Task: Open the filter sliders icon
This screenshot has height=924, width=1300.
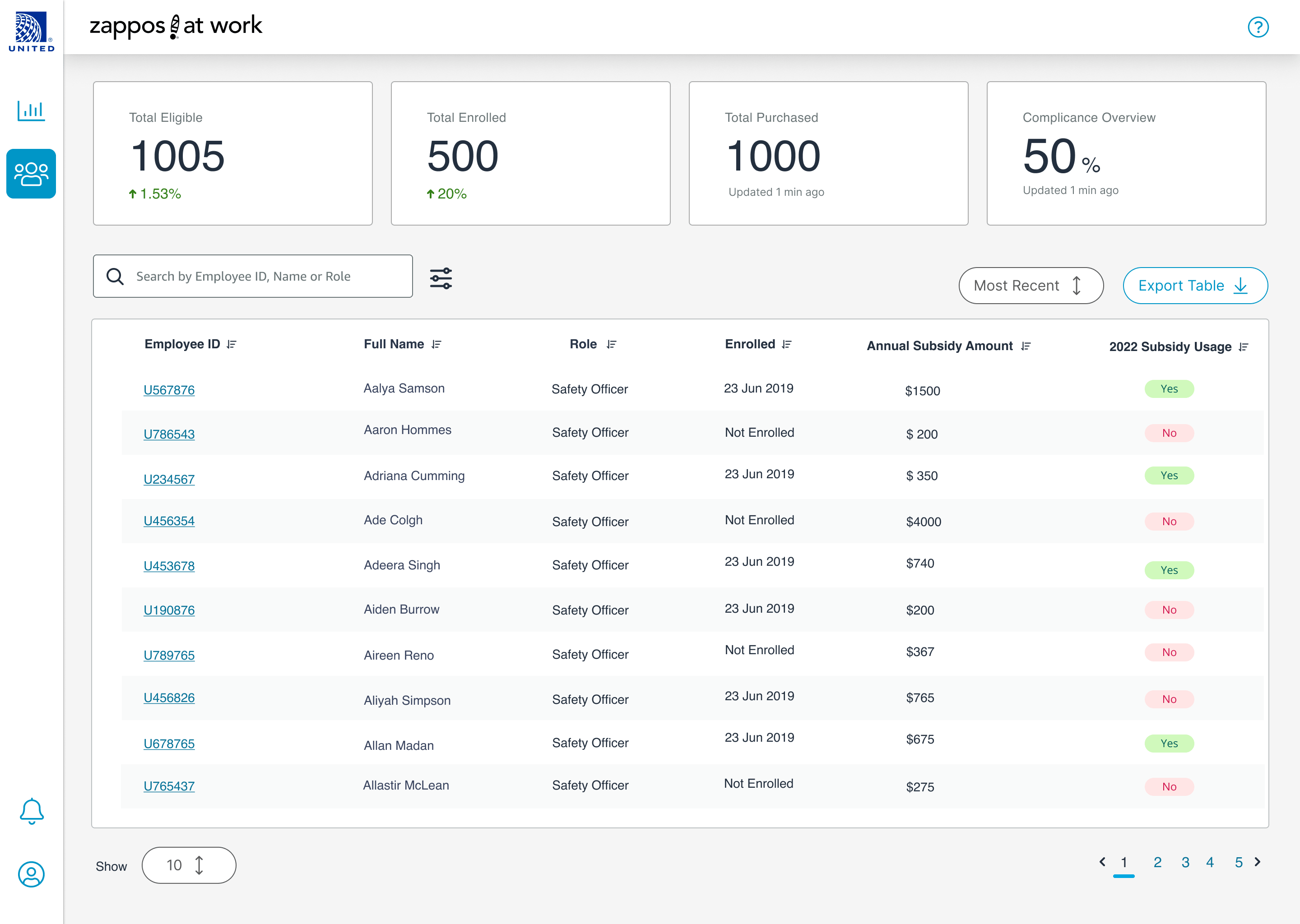Action: (x=441, y=278)
